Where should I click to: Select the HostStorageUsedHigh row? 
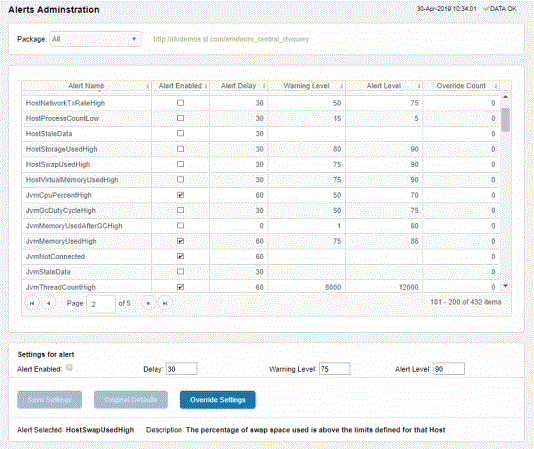click(x=260, y=149)
